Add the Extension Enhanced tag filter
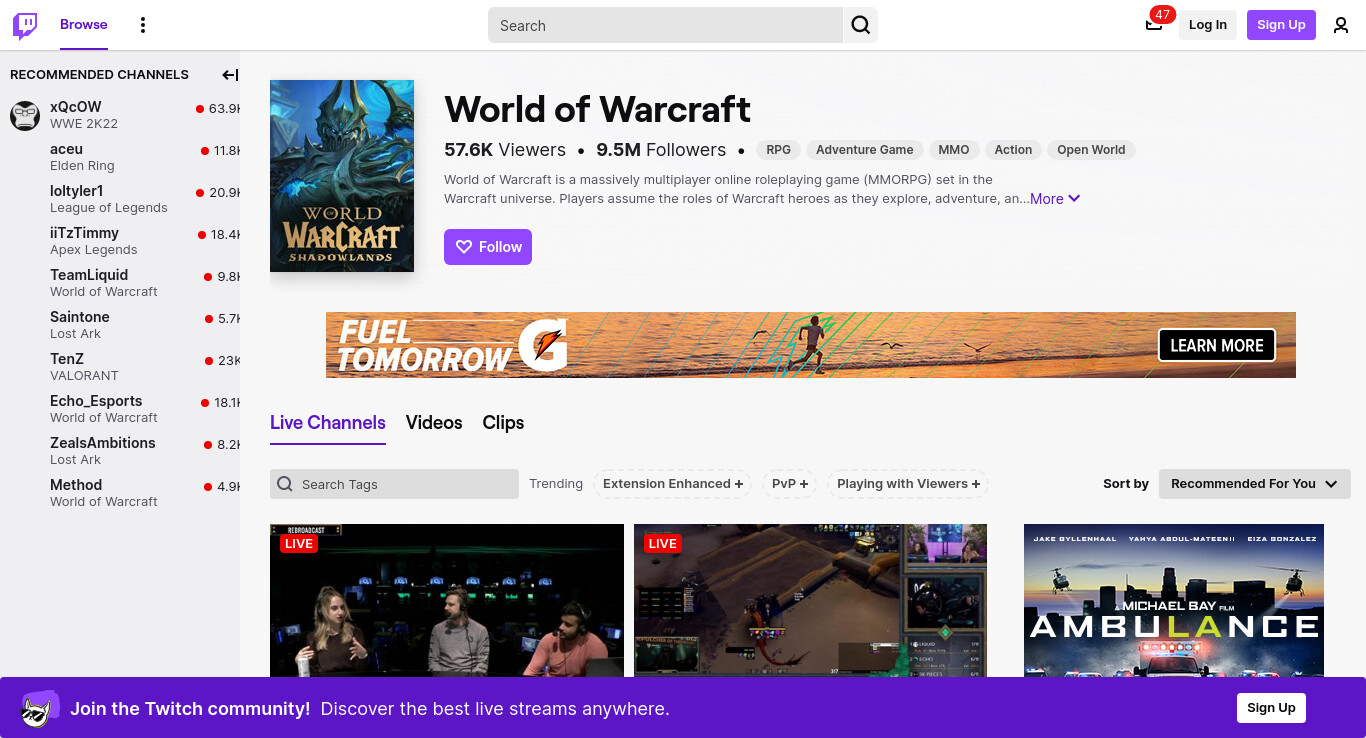1366x738 pixels. [673, 484]
